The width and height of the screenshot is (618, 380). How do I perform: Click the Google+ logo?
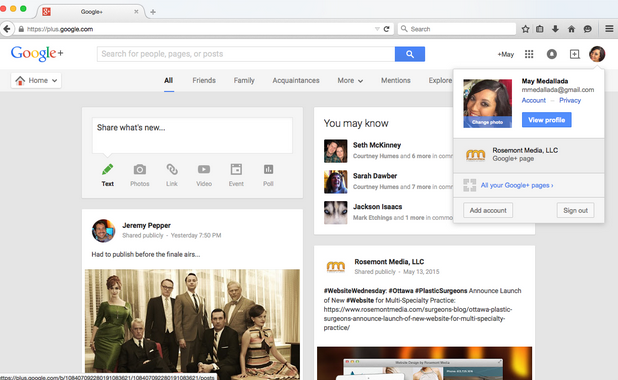pyautogui.click(x=37, y=54)
